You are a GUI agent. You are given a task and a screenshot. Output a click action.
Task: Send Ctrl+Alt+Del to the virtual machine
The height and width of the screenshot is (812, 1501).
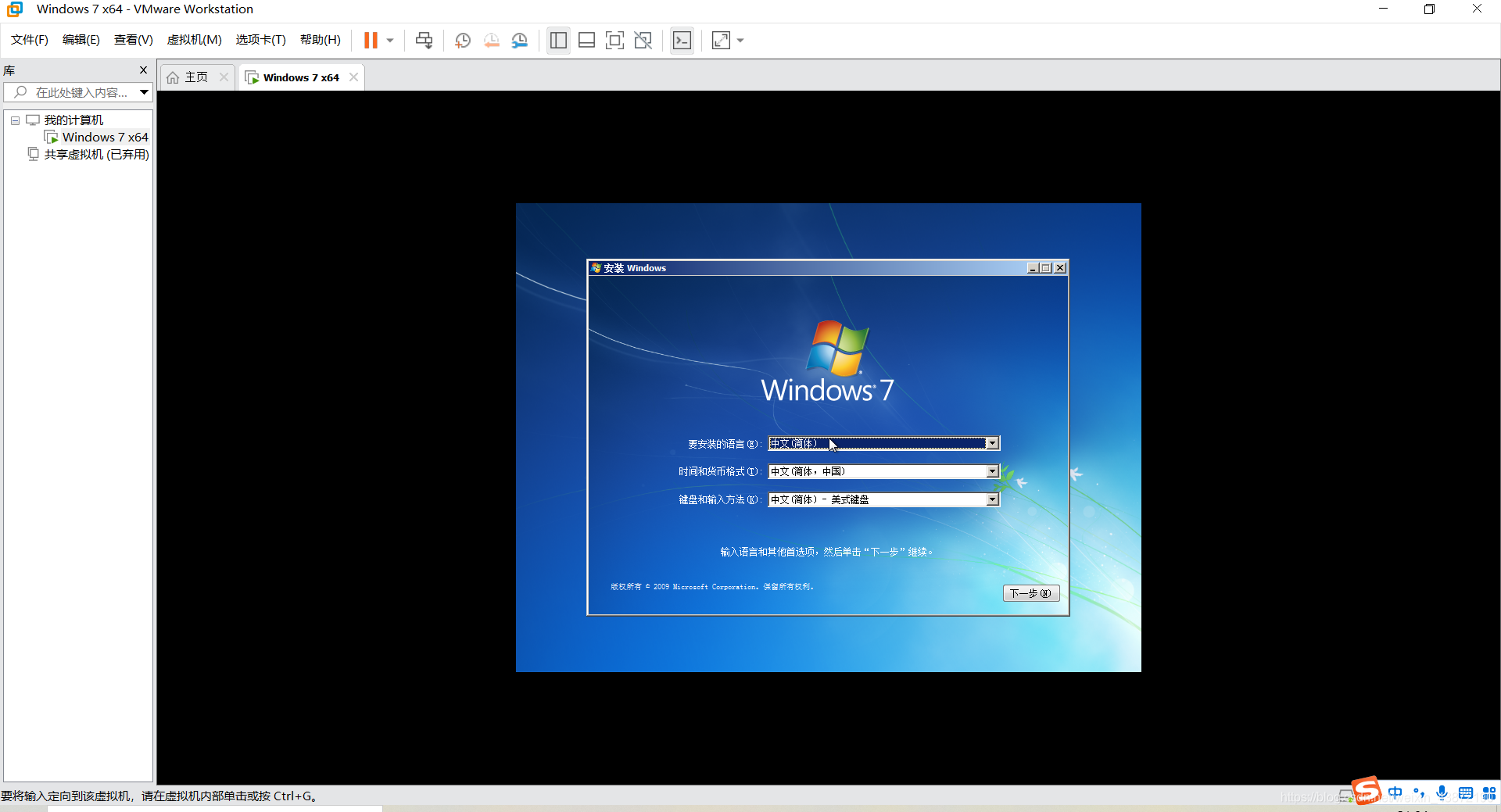[424, 40]
